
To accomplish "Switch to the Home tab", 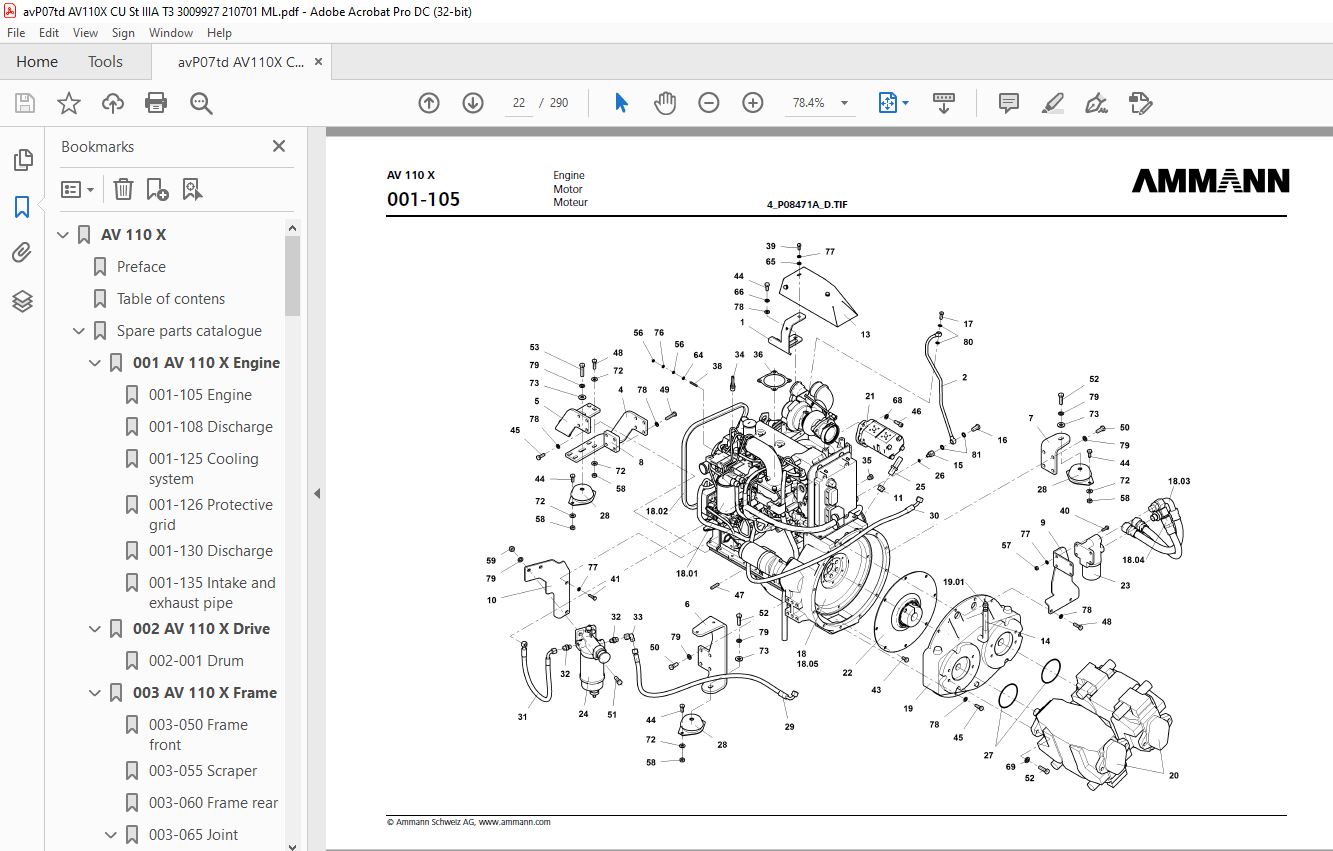I will (37, 62).
